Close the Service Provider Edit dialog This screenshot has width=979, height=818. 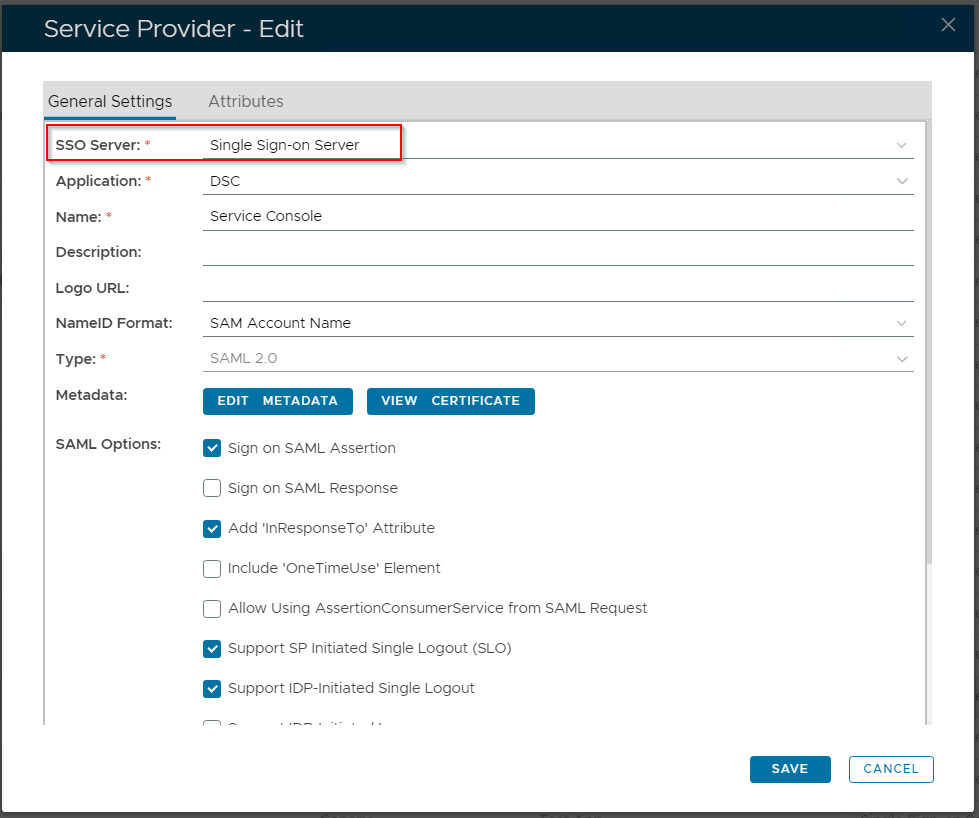coord(948,25)
